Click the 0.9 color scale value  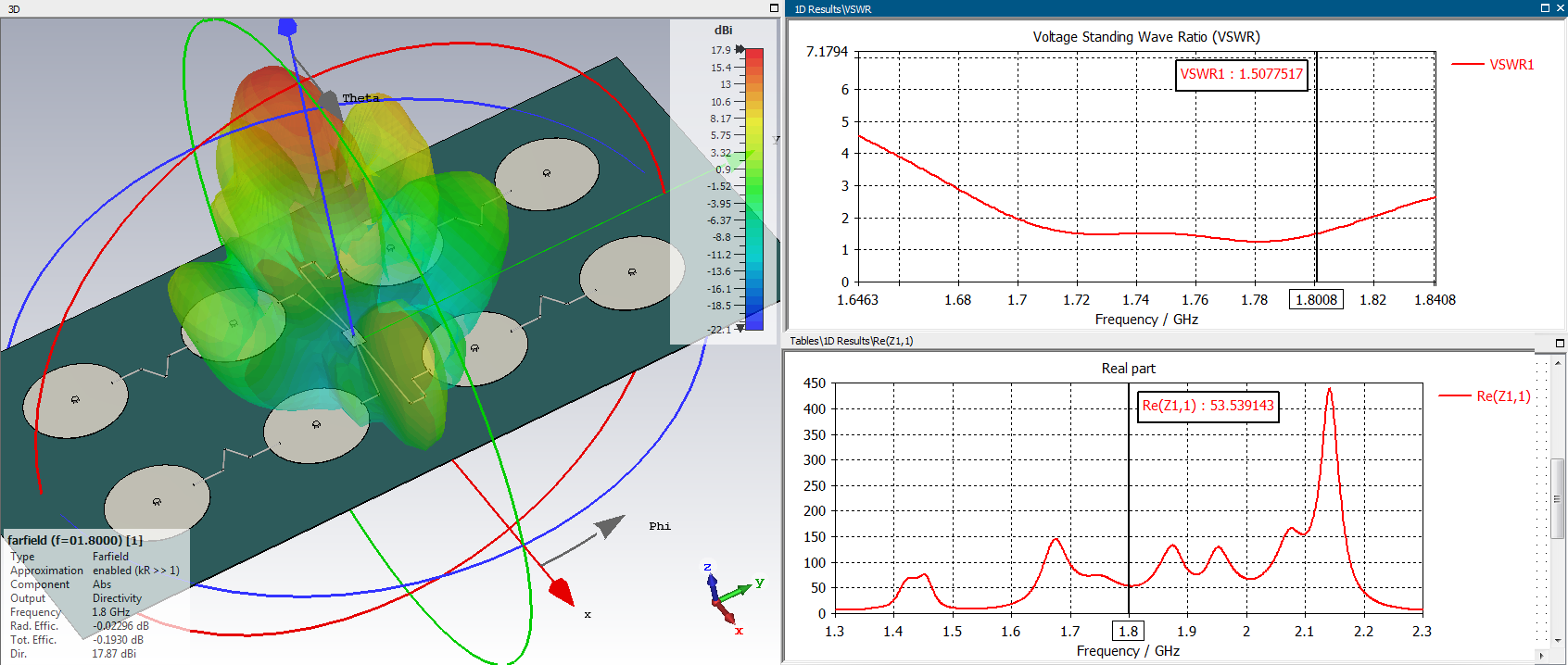pyautogui.click(x=724, y=169)
